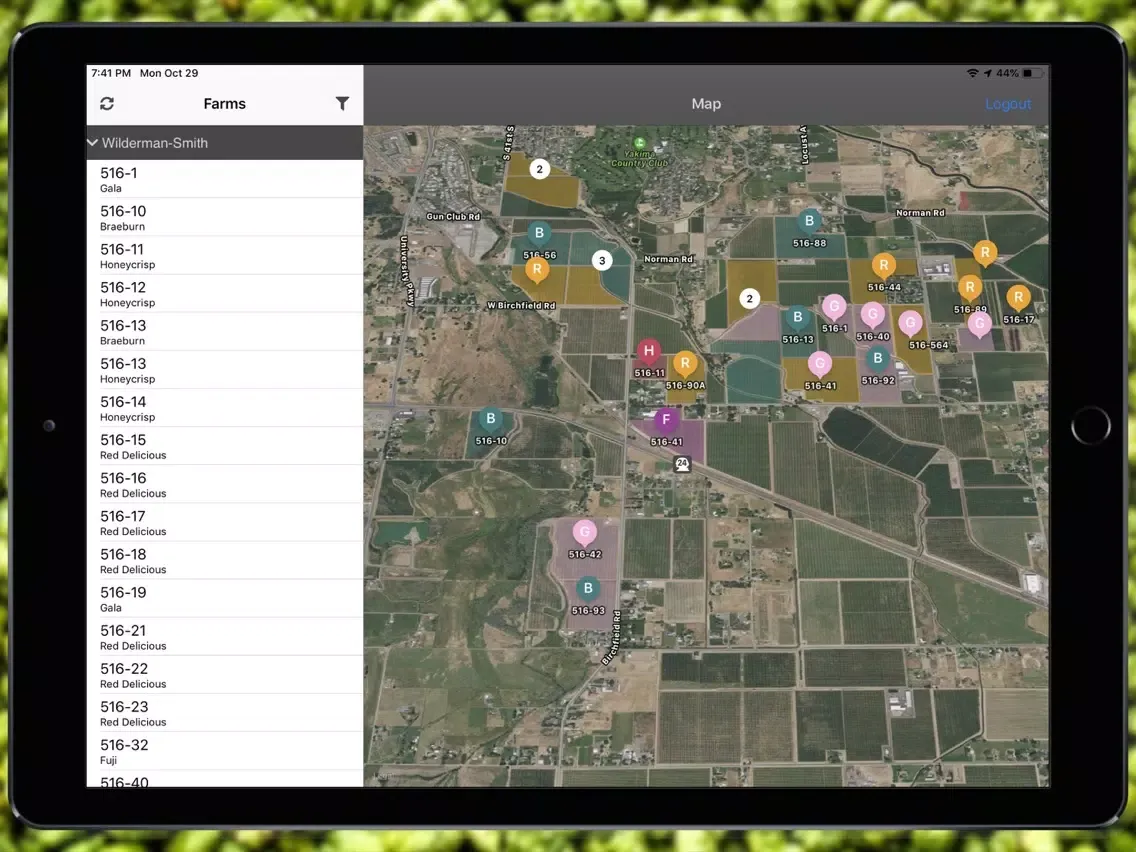
Task: Open the white cluster marker showing 3
Action: click(601, 261)
